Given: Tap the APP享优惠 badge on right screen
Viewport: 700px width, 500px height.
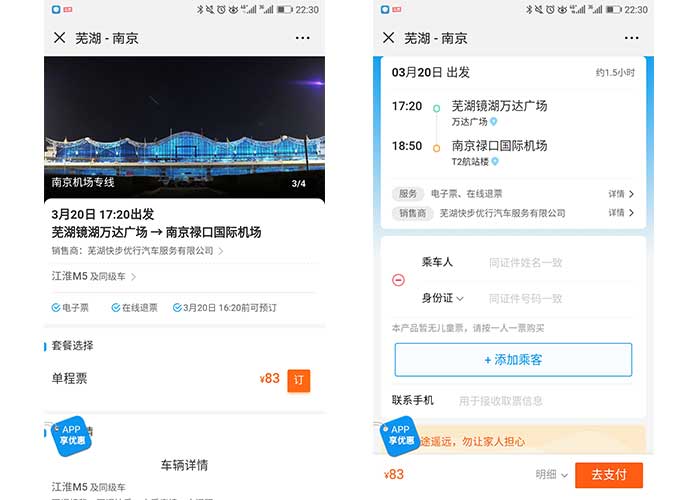Looking at the screenshot, I should tap(400, 435).
